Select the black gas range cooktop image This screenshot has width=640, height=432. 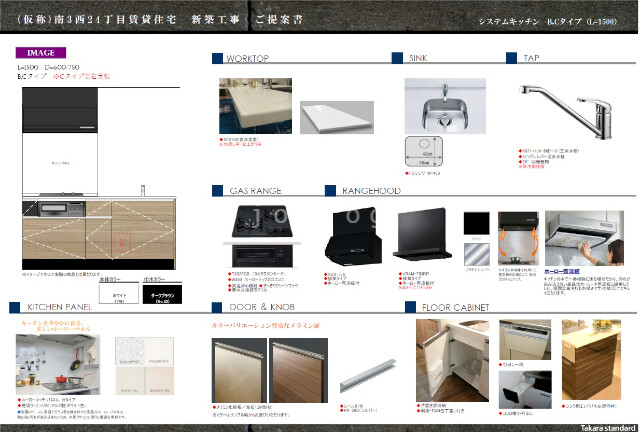point(262,221)
